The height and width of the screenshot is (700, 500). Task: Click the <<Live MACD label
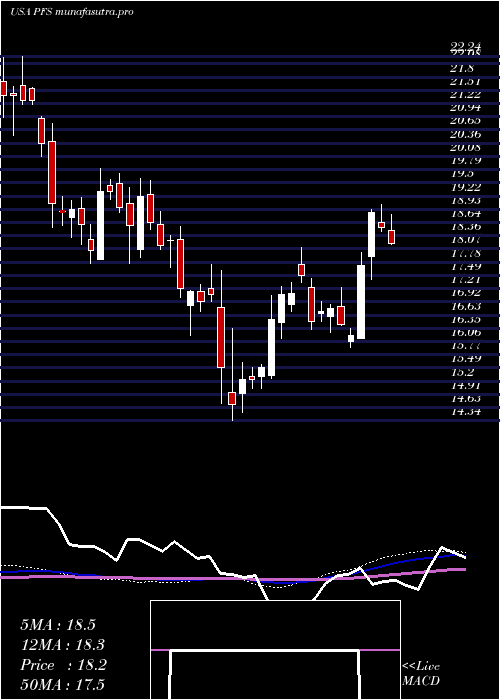[x=421, y=673]
